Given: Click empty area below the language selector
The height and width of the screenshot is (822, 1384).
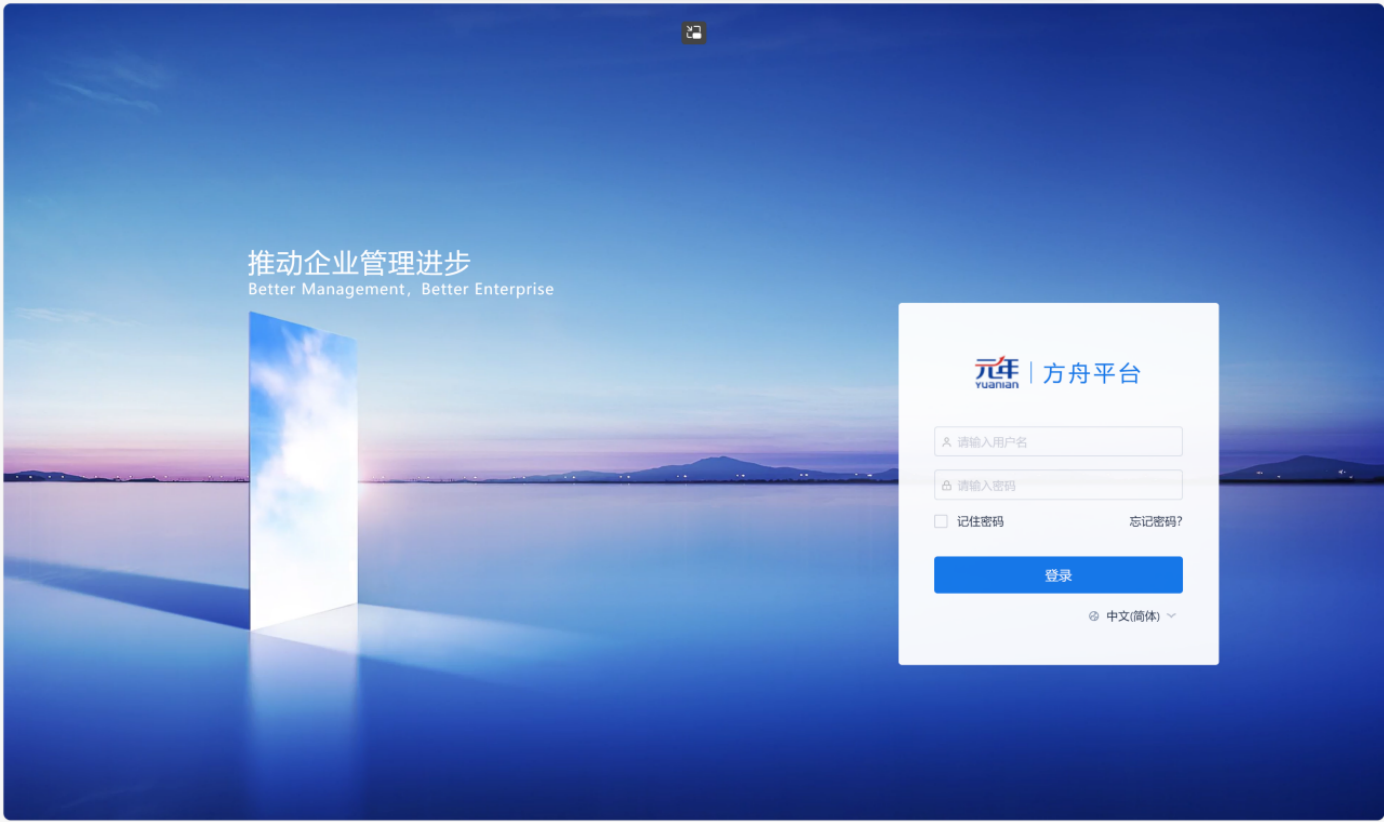Looking at the screenshot, I should [x=1058, y=645].
